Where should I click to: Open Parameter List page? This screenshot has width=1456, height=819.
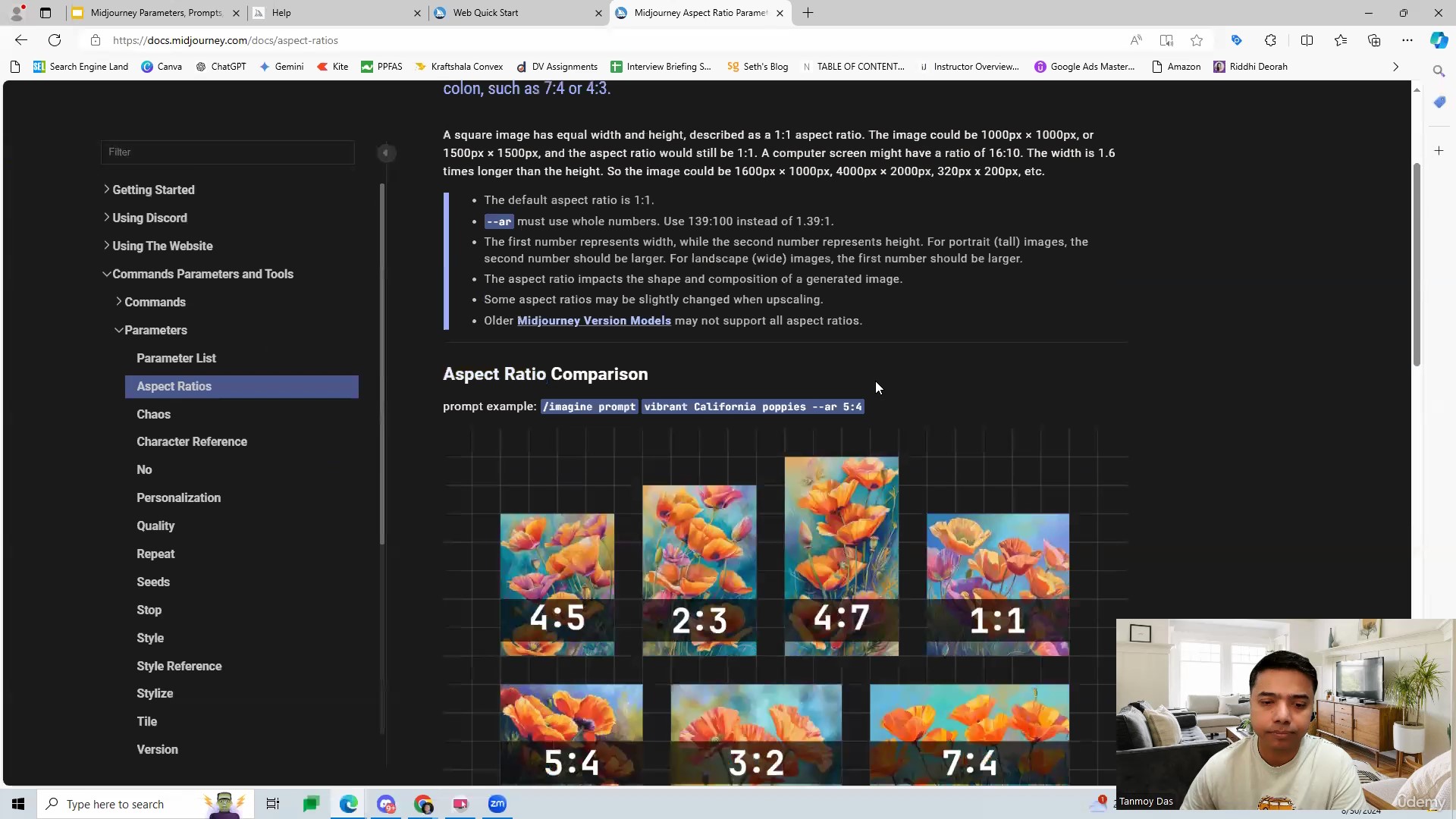pos(176,358)
